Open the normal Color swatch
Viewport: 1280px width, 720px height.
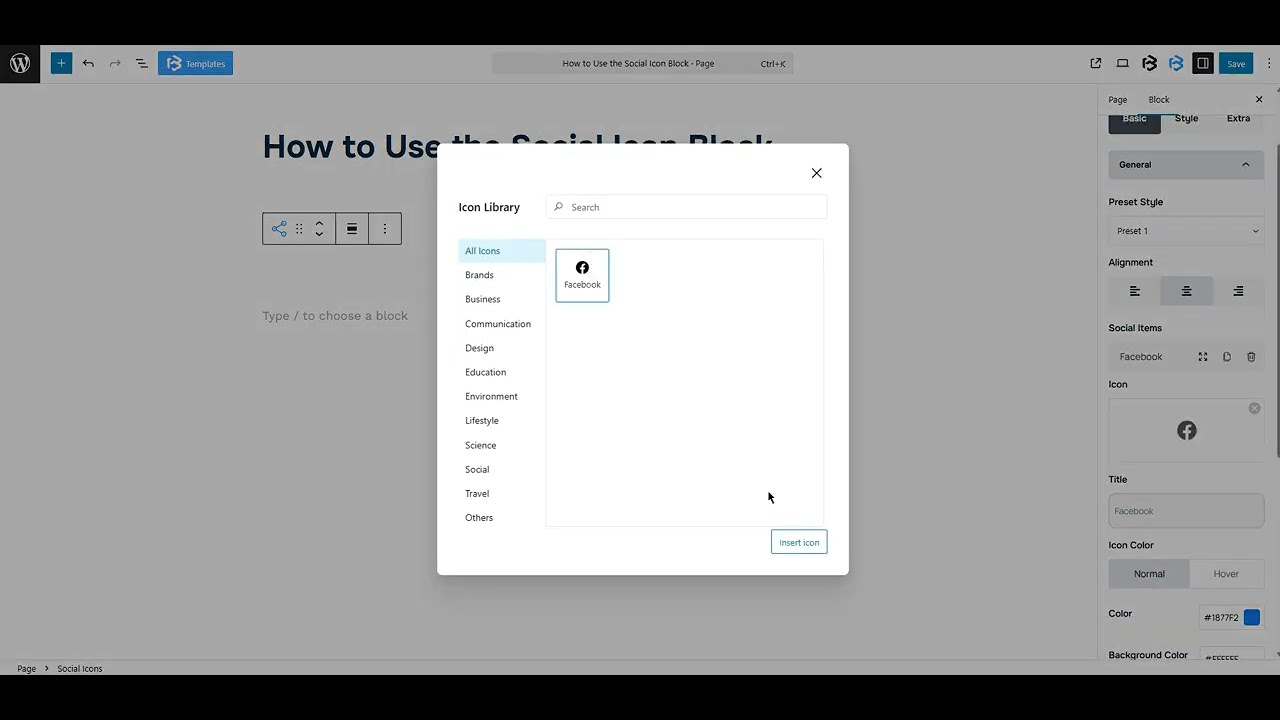(x=1253, y=617)
